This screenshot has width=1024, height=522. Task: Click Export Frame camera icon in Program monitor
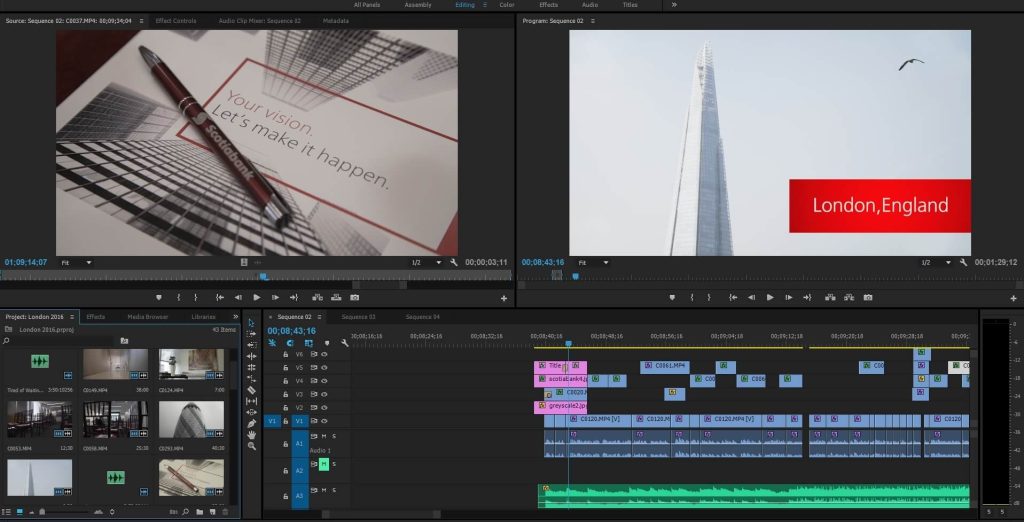(868, 297)
